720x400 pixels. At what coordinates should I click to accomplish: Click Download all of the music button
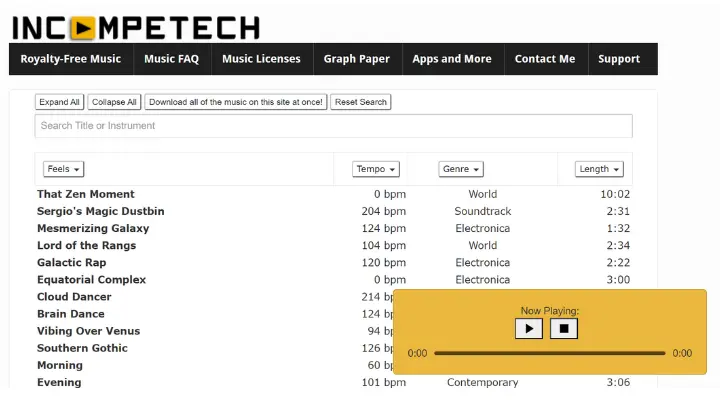point(236,102)
